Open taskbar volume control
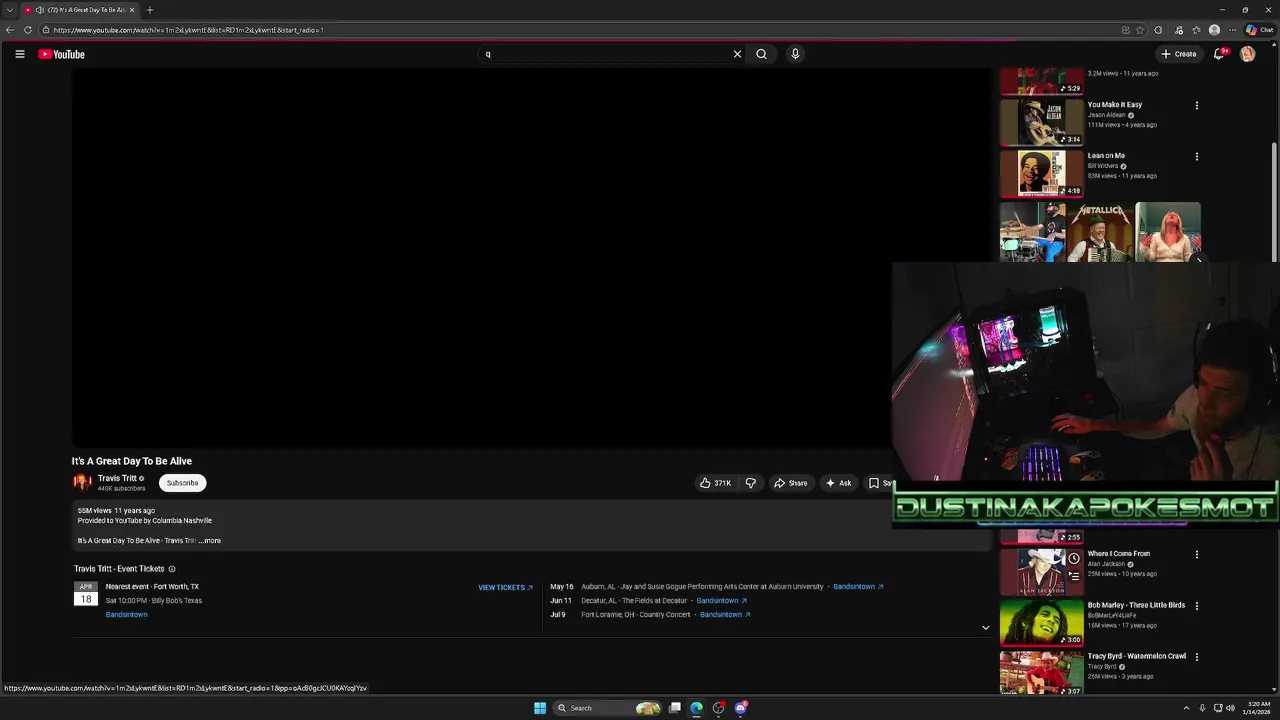This screenshot has width=1280, height=720. [x=1230, y=708]
